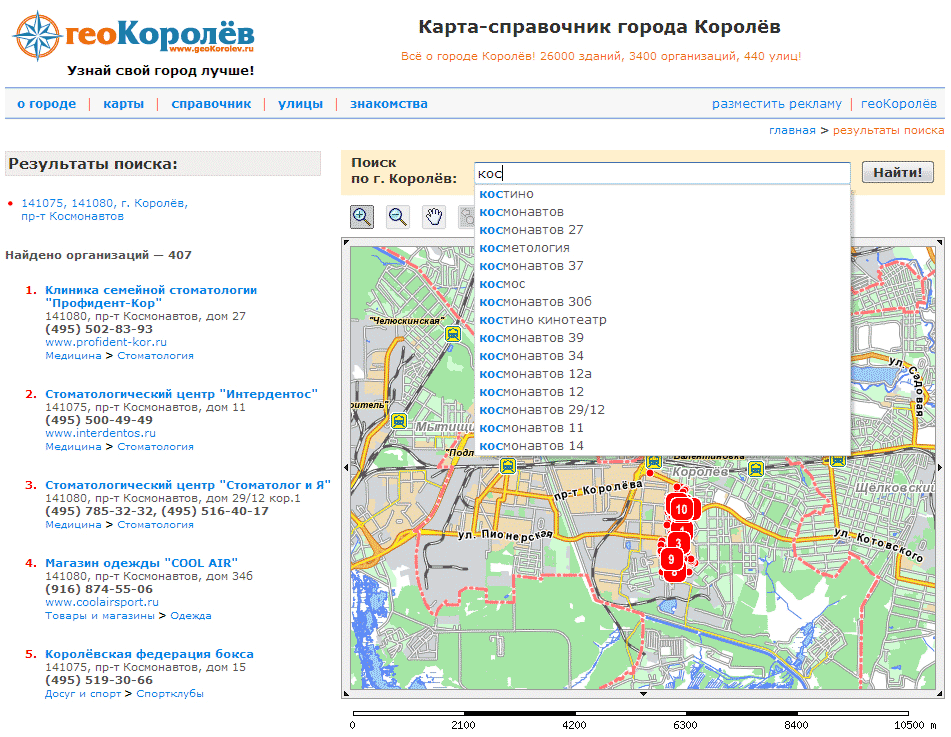Click the Челюскинская train station icon

(452, 334)
